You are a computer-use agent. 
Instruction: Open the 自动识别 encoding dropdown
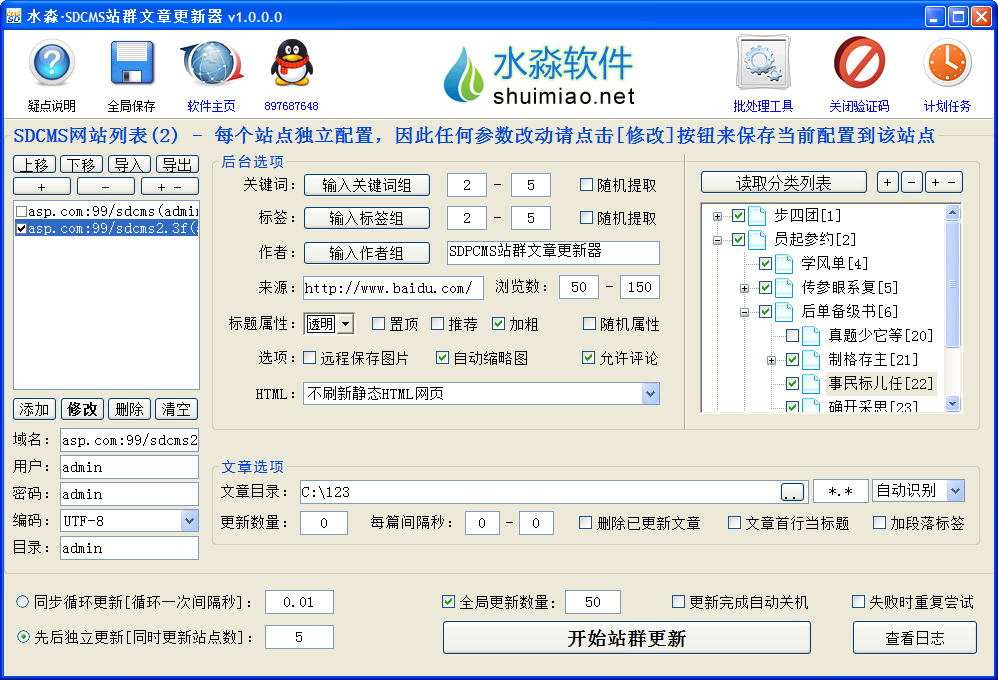pyautogui.click(x=955, y=490)
